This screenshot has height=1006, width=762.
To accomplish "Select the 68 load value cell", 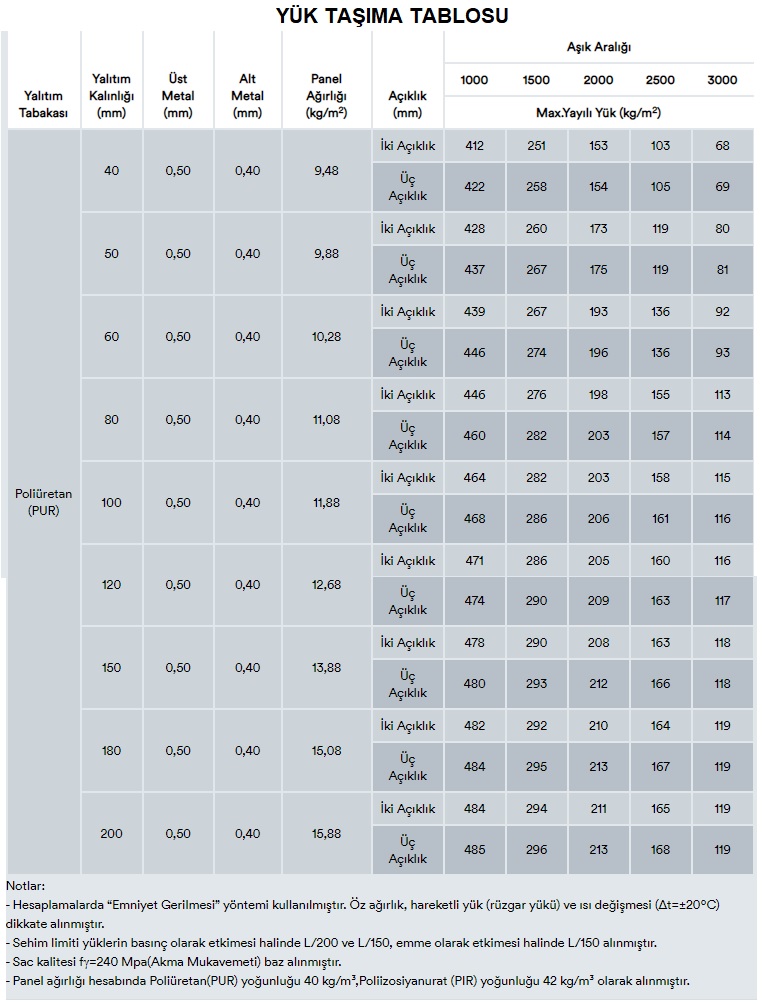I will point(722,146).
